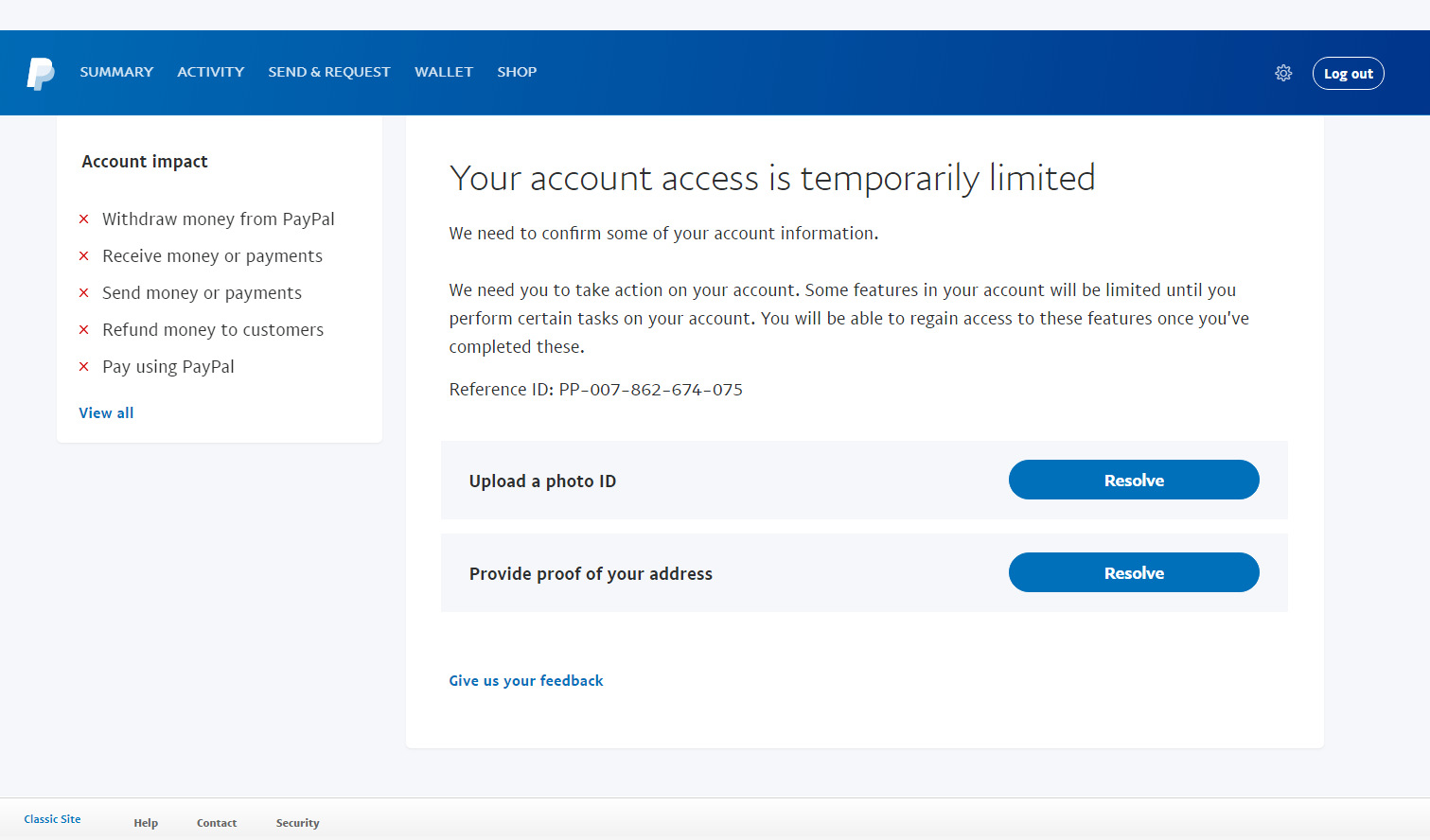Switch to the Classic Site
Image resolution: width=1430 pixels, height=840 pixels.
52,819
